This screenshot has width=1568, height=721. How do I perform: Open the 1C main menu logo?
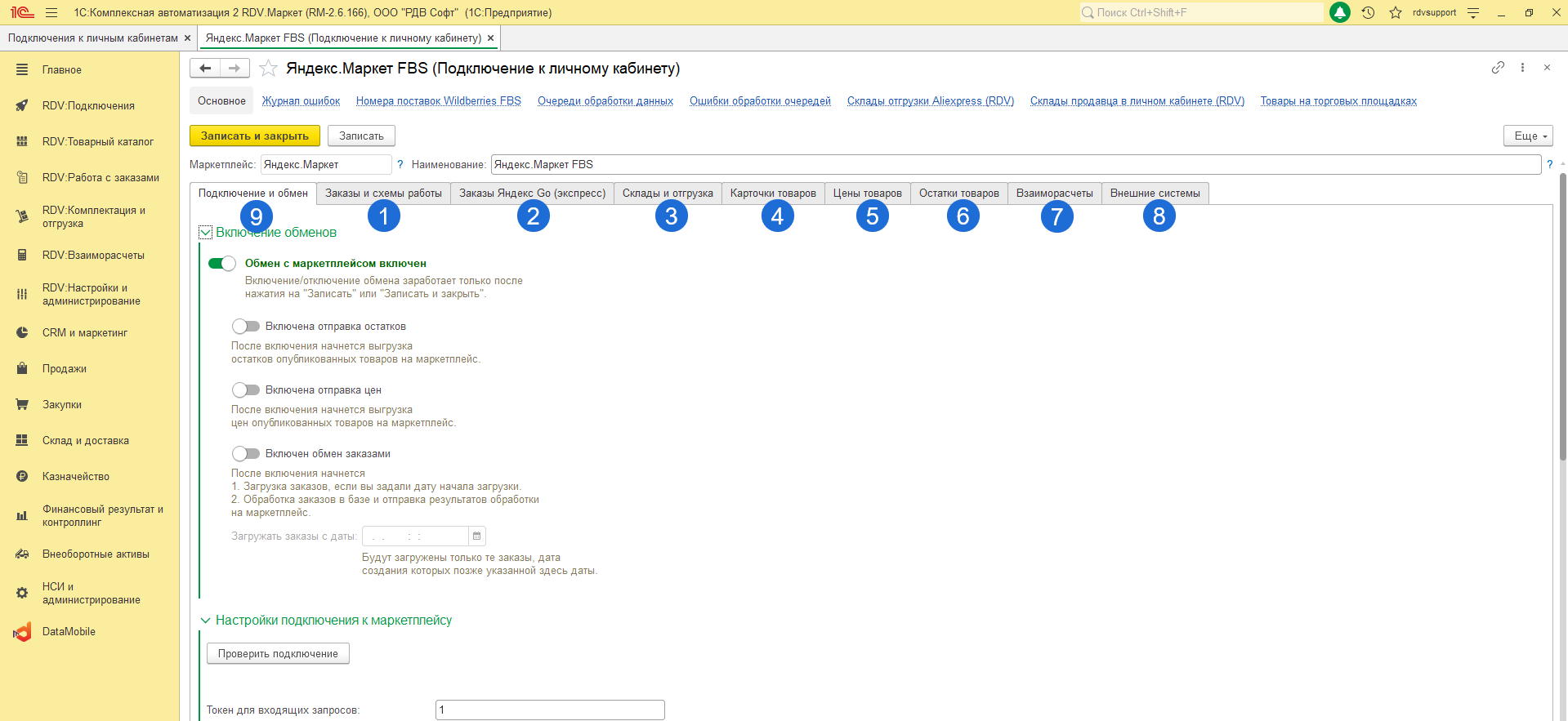click(22, 12)
